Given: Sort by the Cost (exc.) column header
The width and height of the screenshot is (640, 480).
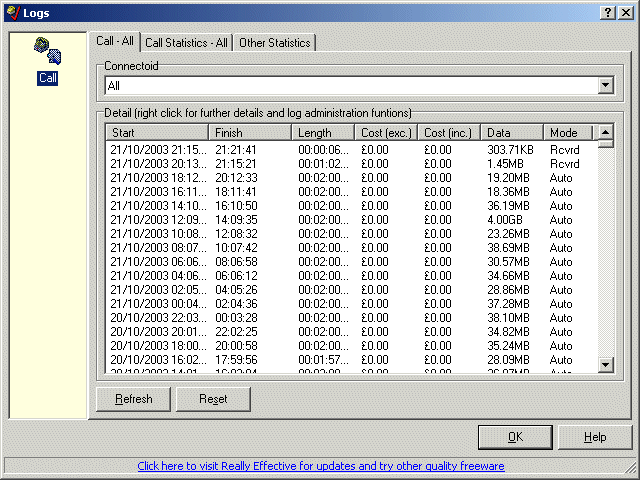Looking at the screenshot, I should (386, 133).
